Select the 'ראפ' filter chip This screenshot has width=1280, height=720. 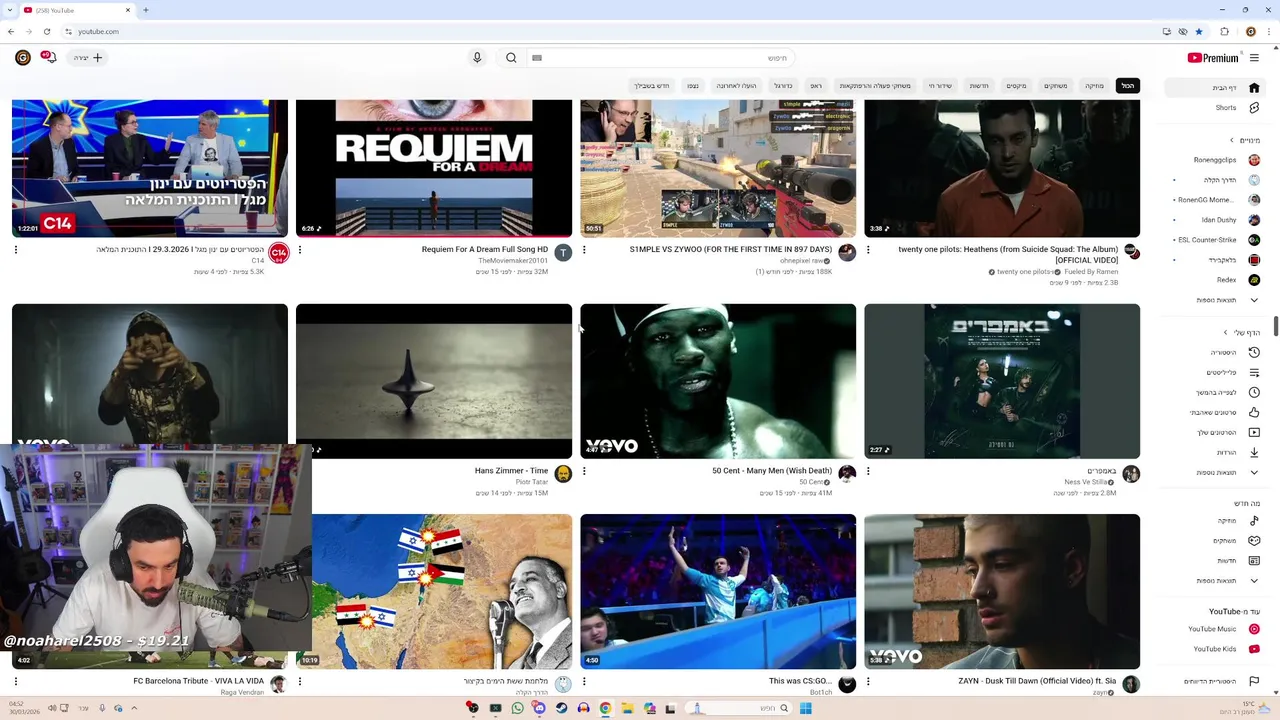(816, 86)
